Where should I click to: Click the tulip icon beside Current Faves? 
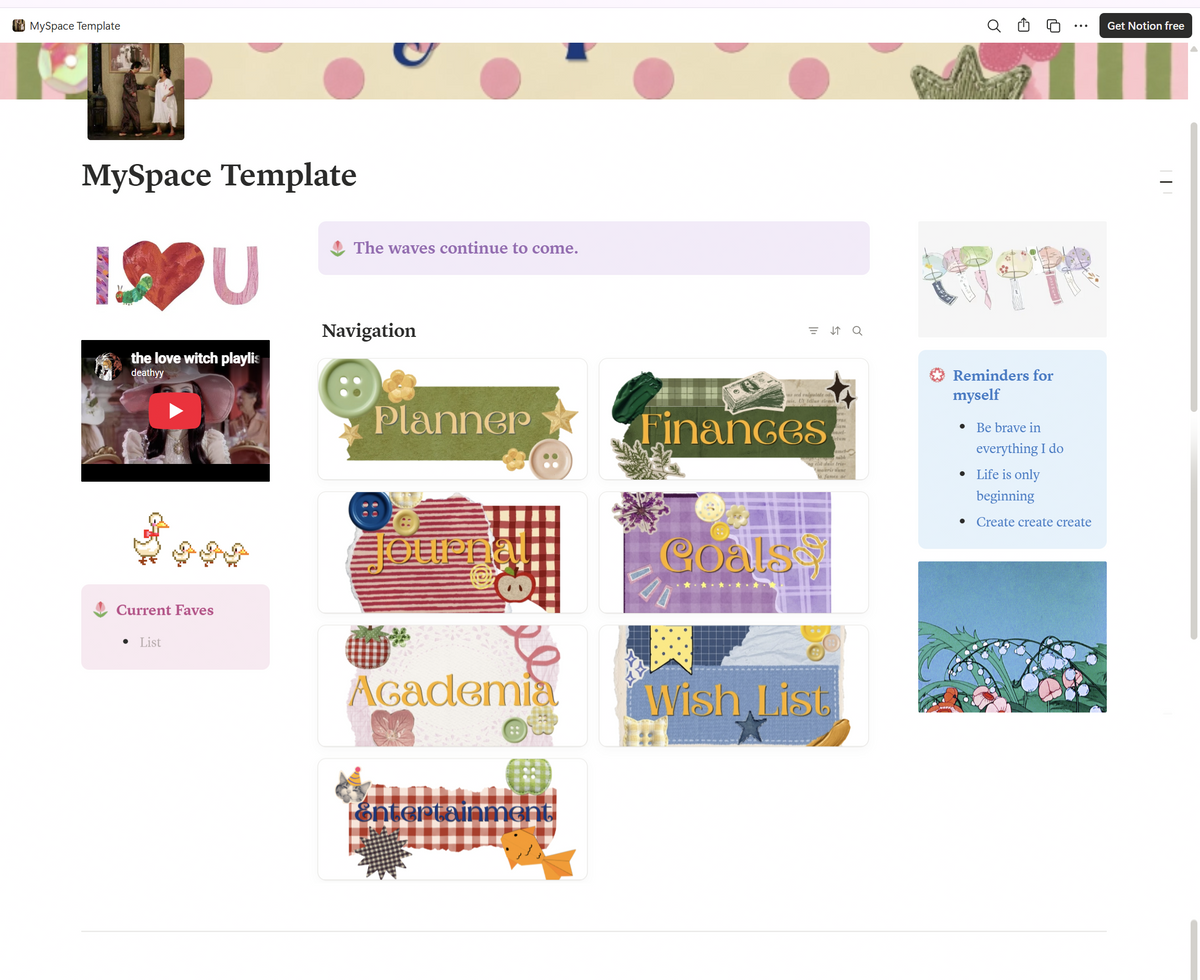point(100,610)
